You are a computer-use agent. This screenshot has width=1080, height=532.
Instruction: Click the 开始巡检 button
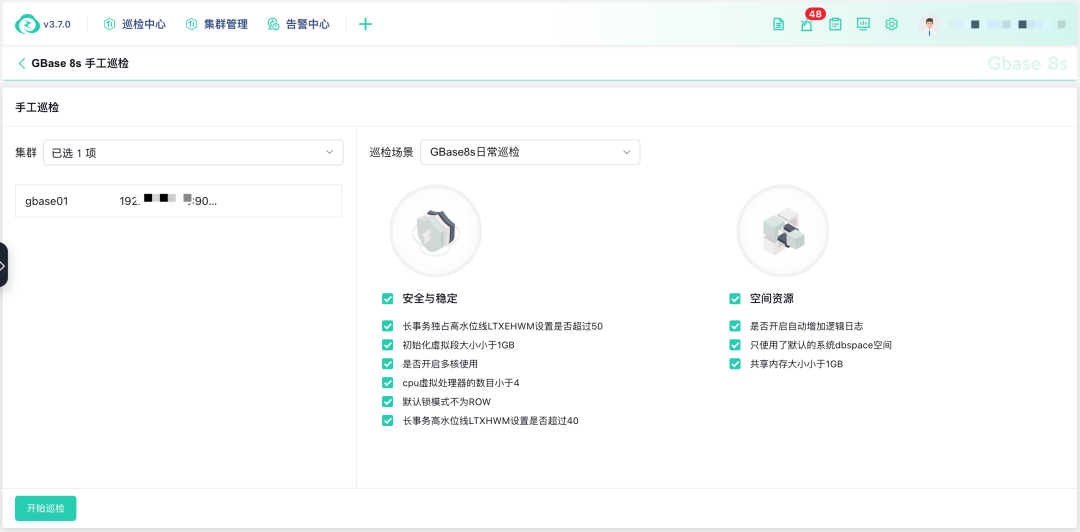(x=45, y=509)
